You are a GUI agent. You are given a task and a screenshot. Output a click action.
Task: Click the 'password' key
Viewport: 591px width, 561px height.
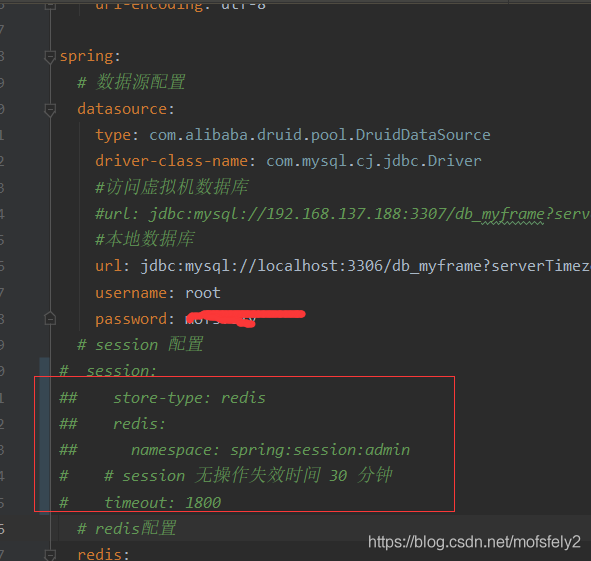pyautogui.click(x=131, y=319)
